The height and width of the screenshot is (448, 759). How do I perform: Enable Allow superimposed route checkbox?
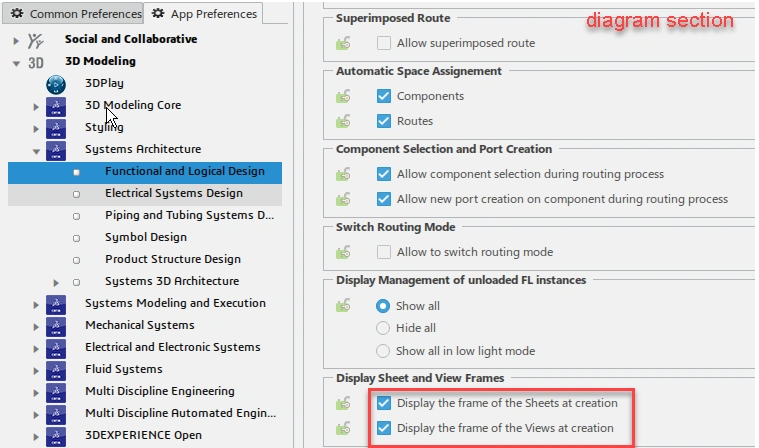(384, 44)
